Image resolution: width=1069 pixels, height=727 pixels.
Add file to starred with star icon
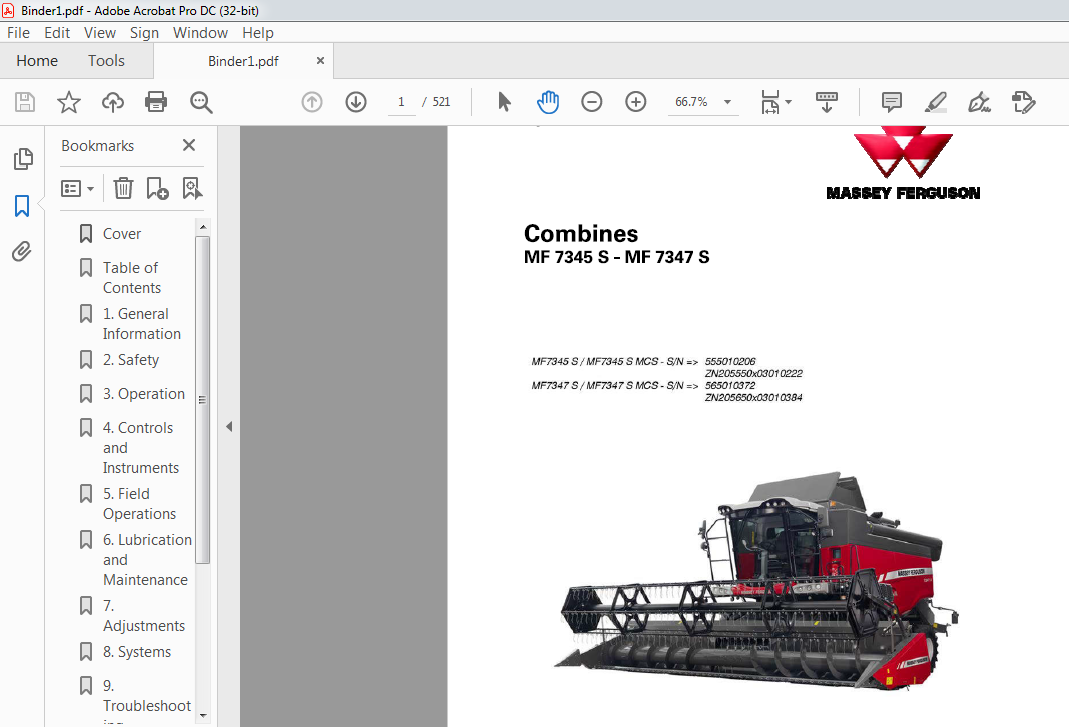(x=69, y=102)
